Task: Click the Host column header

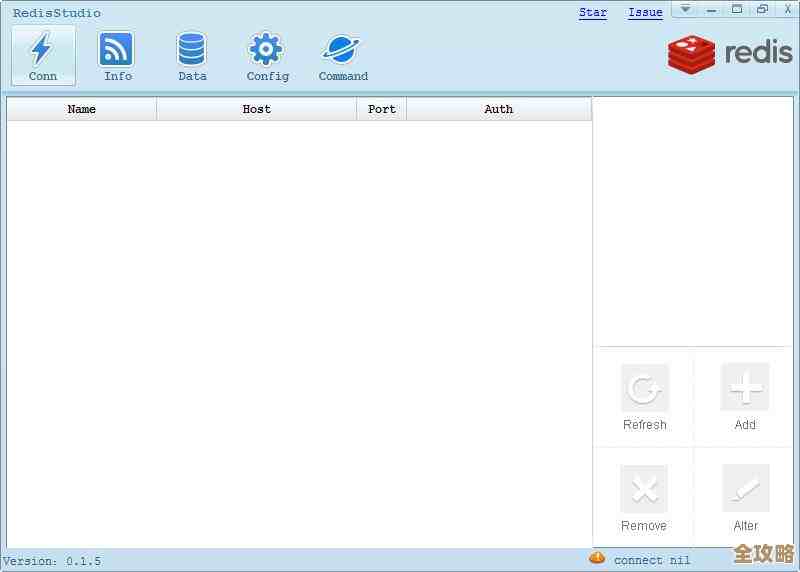Action: pyautogui.click(x=257, y=109)
